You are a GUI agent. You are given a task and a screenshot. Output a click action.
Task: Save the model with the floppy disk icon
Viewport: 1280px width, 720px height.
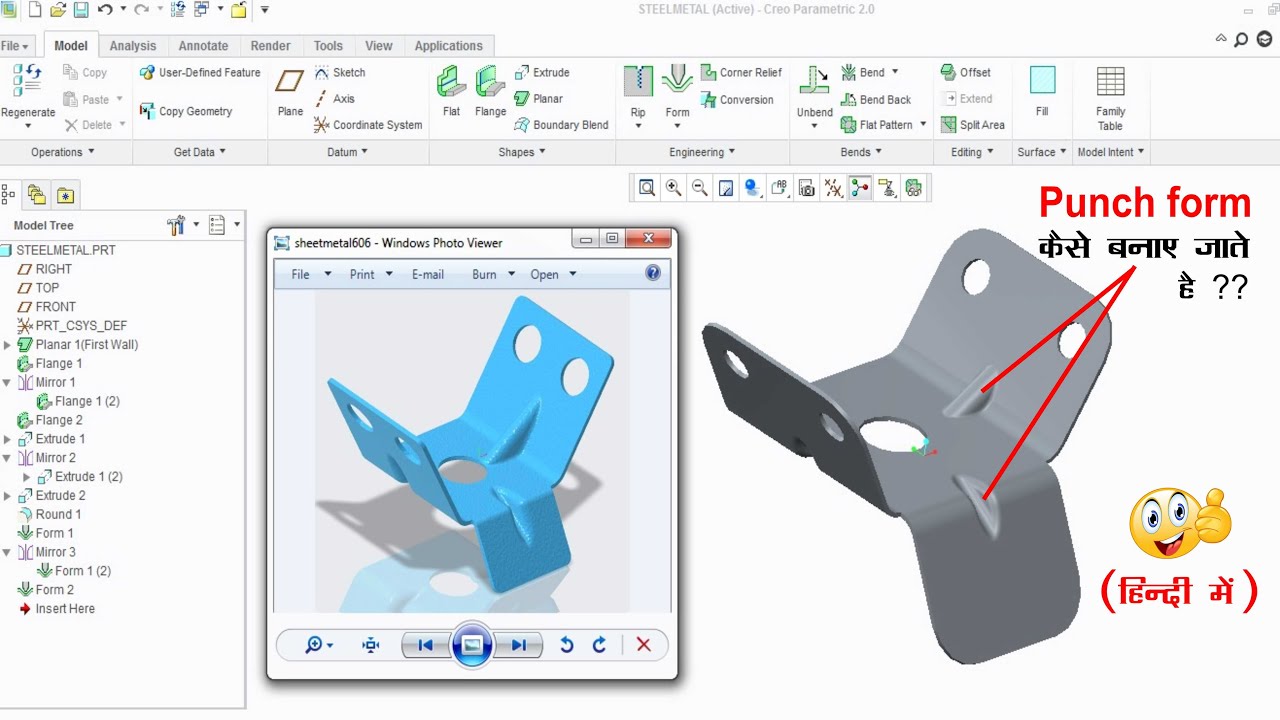coord(81,10)
